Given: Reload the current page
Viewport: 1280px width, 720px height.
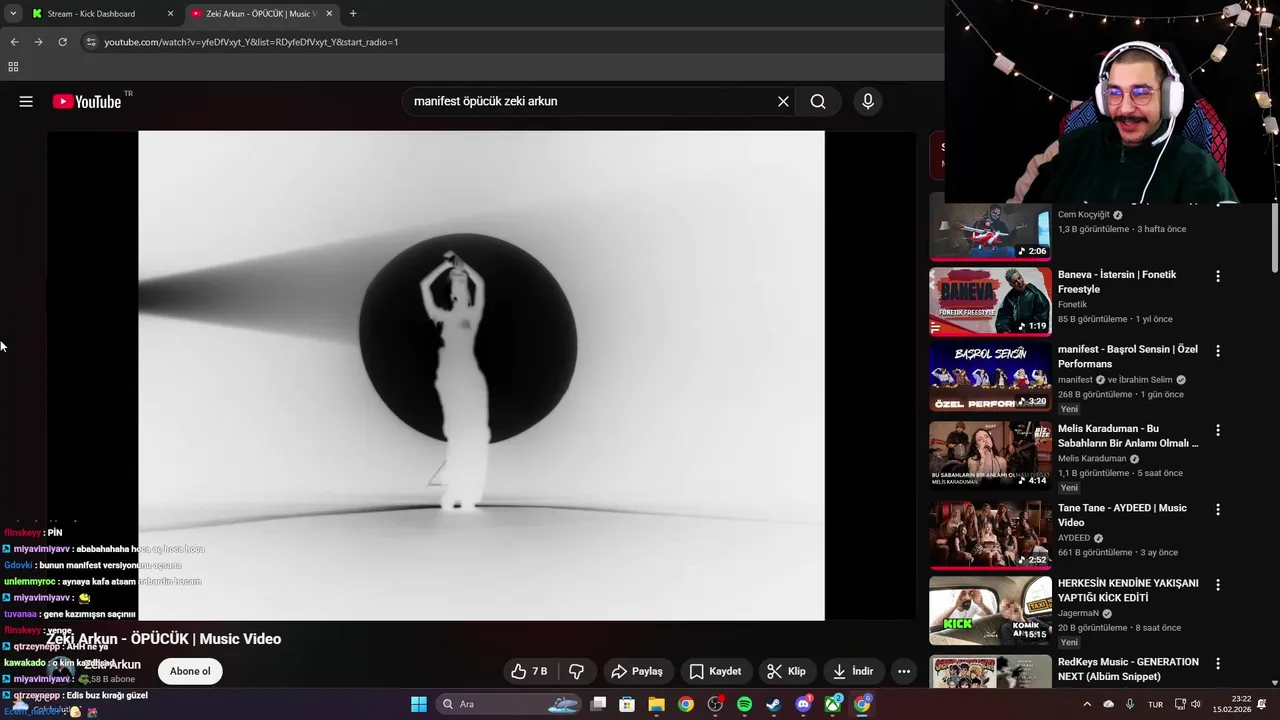Looking at the screenshot, I should point(62,42).
